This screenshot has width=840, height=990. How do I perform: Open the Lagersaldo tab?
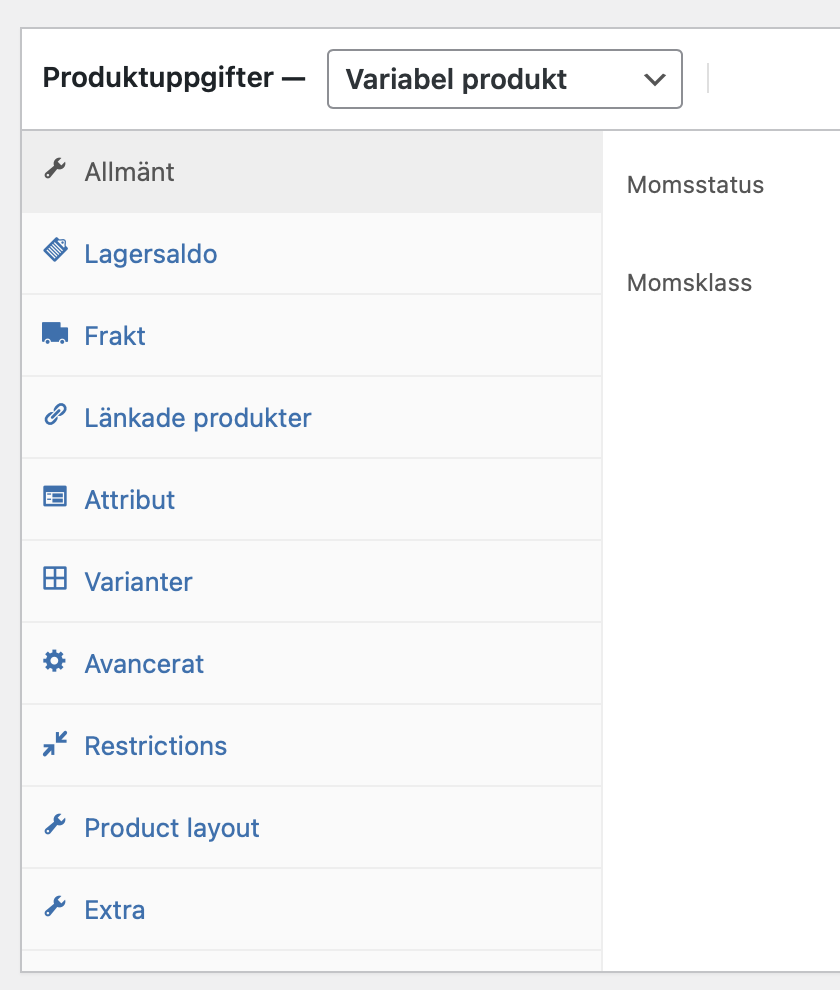click(x=150, y=253)
